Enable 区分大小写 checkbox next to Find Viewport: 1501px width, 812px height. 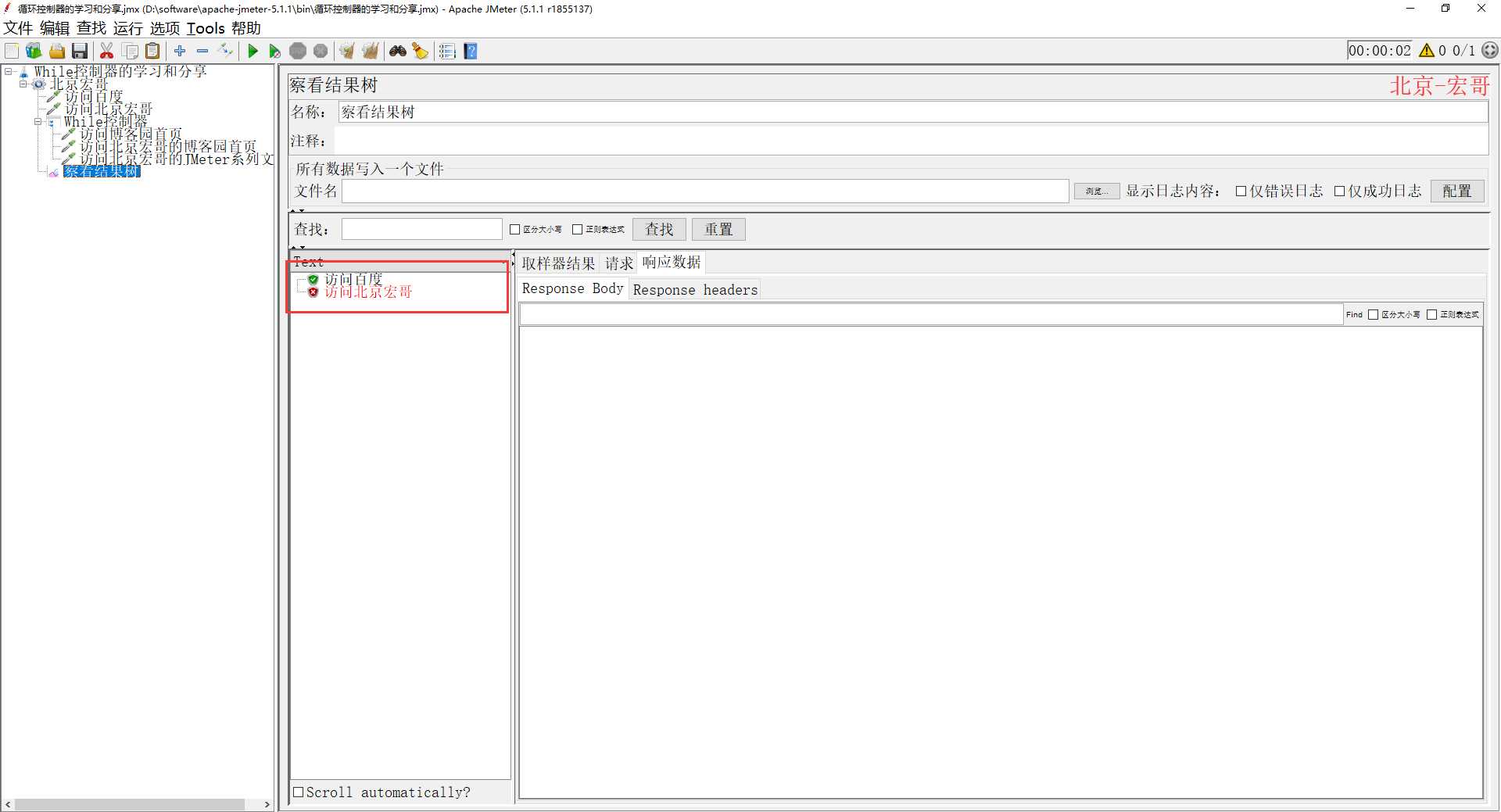(x=1373, y=315)
